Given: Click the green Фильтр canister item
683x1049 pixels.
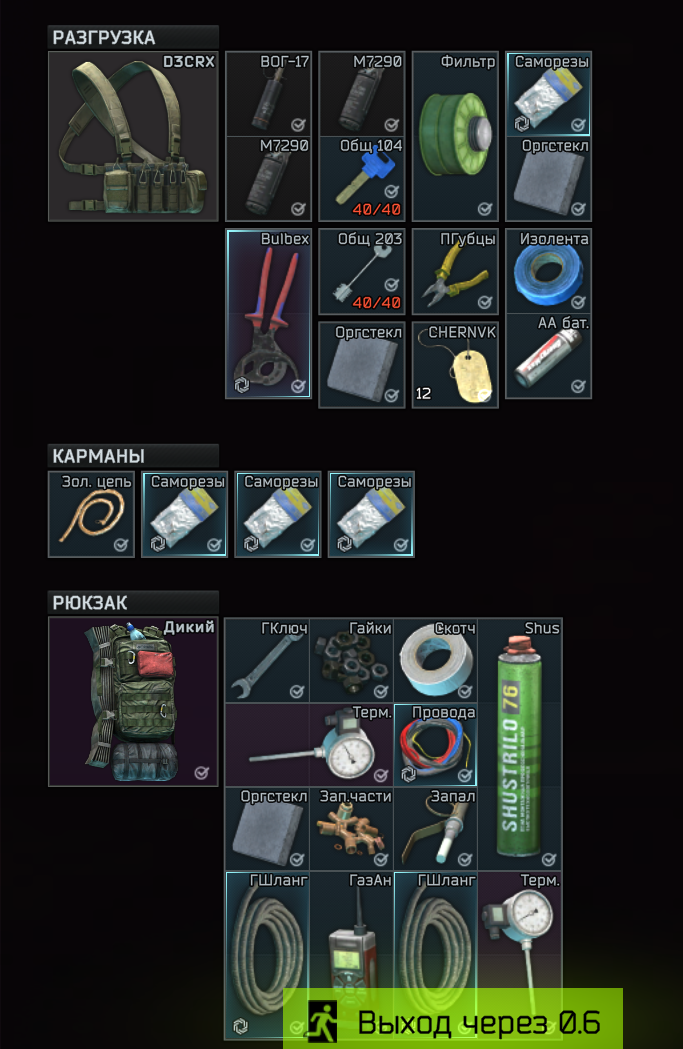Looking at the screenshot, I should pyautogui.click(x=456, y=136).
